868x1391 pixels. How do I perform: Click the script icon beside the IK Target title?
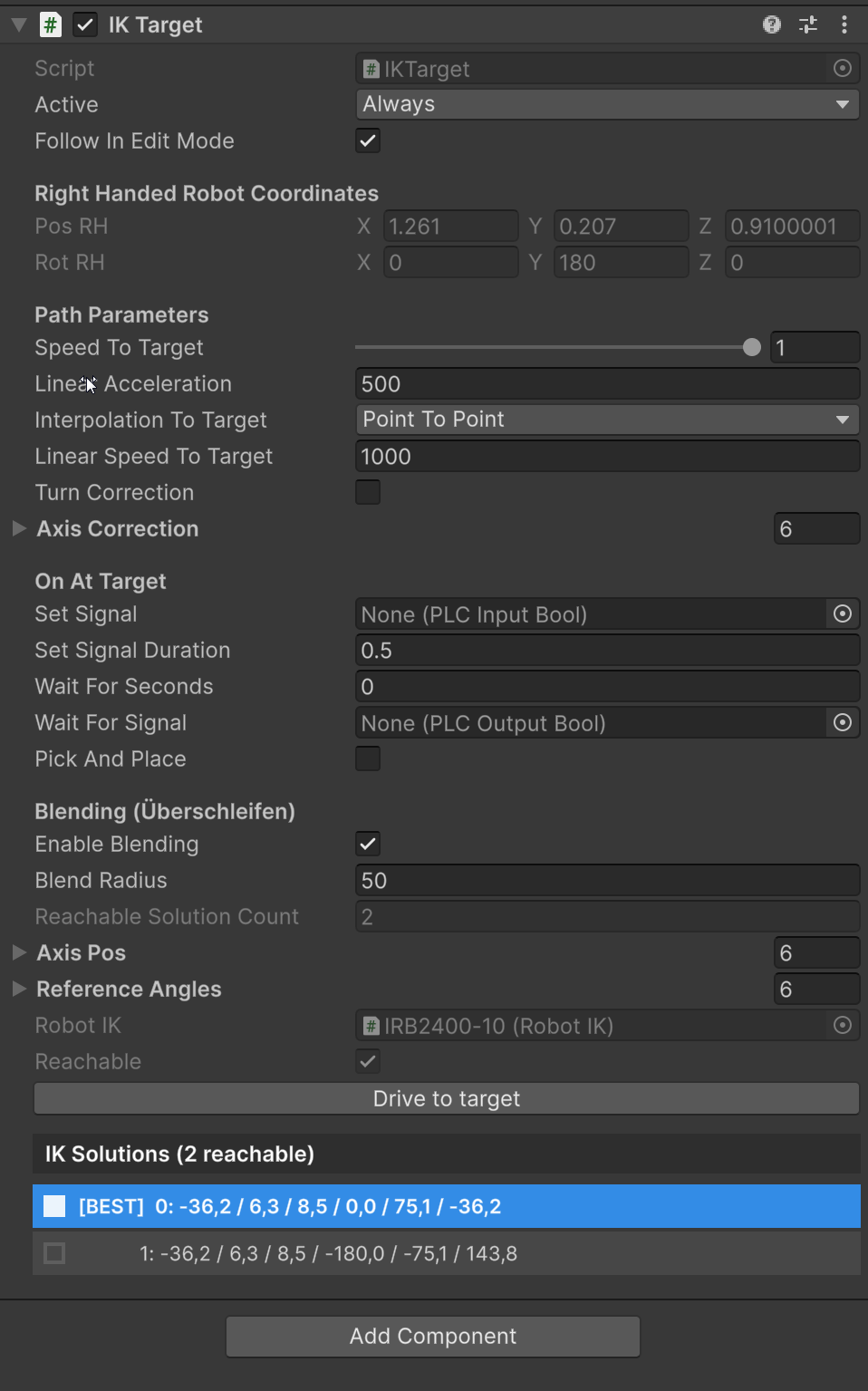point(50,24)
